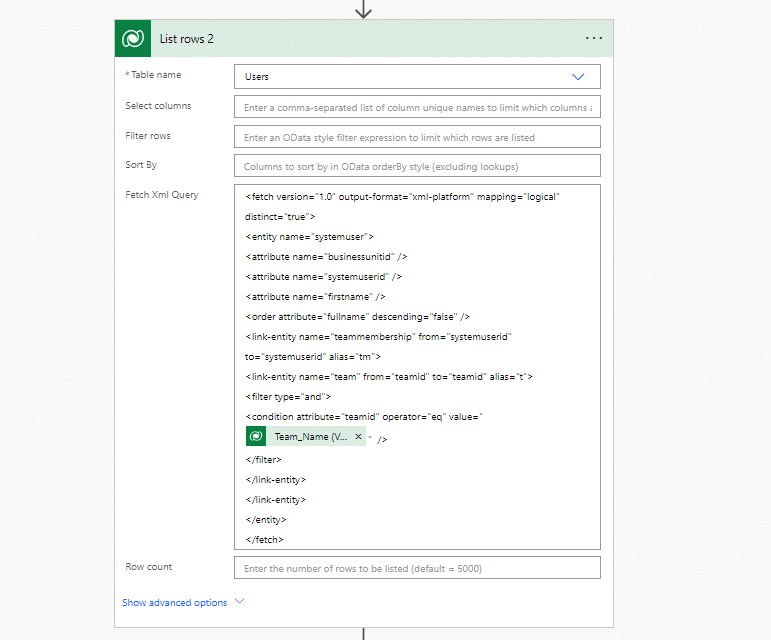Click the 'distinct="true">' line
771x640 pixels.
point(280,217)
